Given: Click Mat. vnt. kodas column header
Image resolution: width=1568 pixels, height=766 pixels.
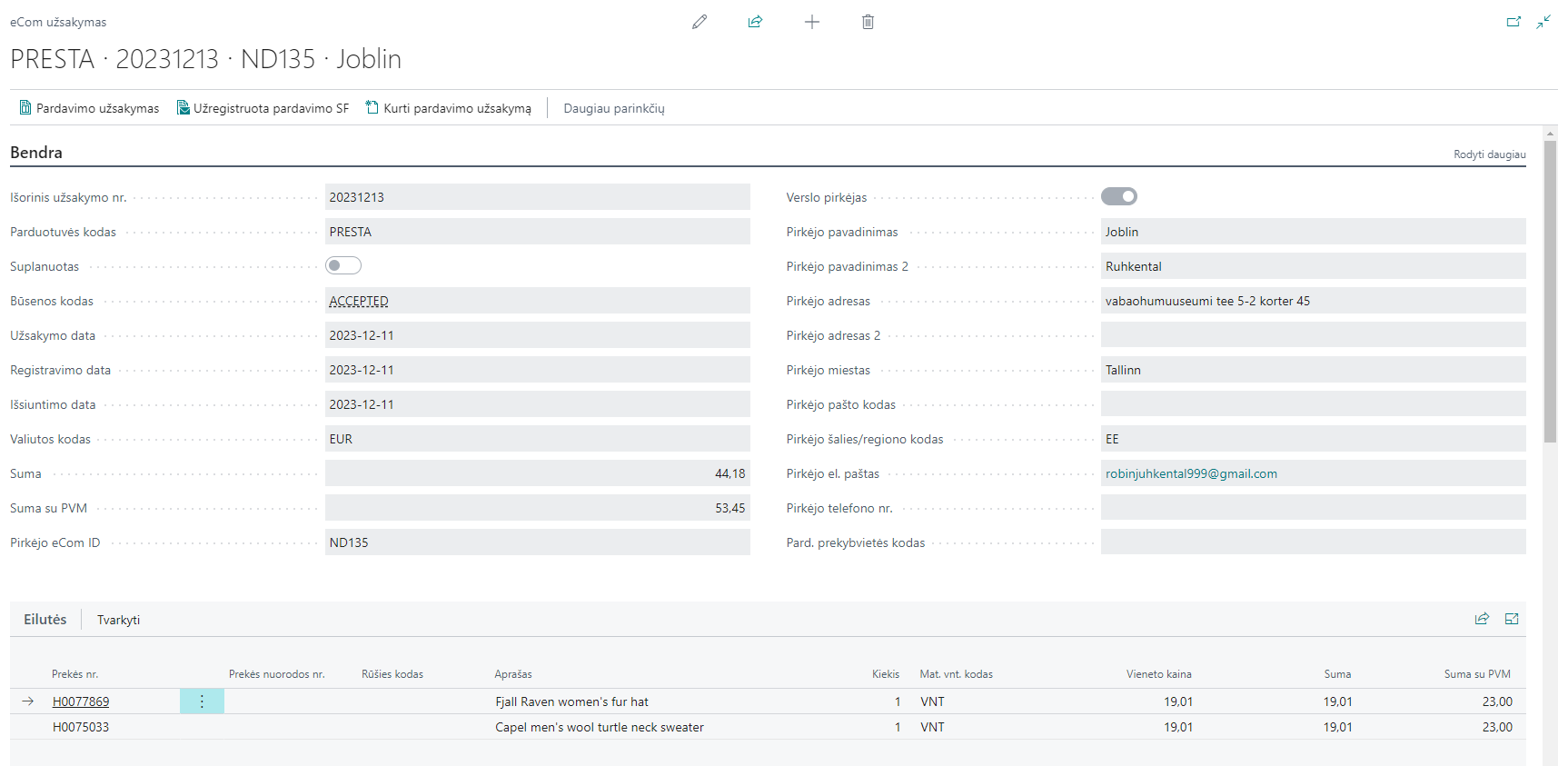Looking at the screenshot, I should tap(957, 674).
